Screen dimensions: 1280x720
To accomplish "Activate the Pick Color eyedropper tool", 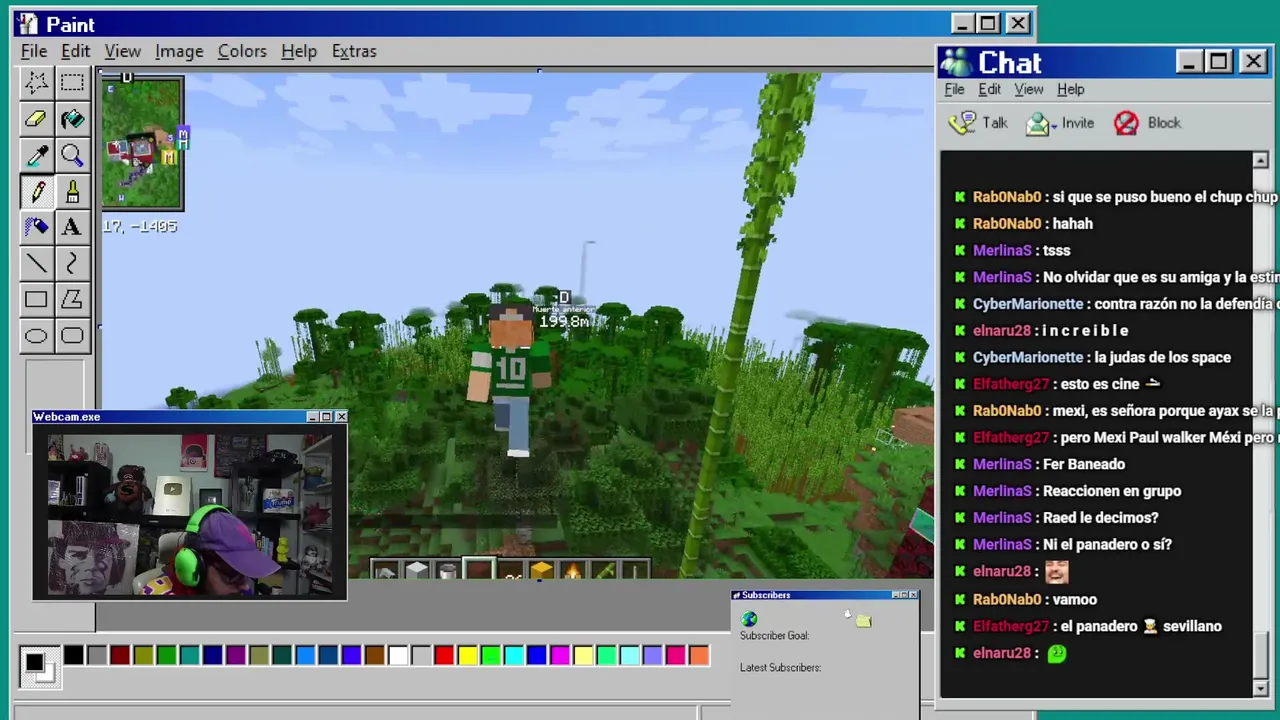I will tap(36, 155).
